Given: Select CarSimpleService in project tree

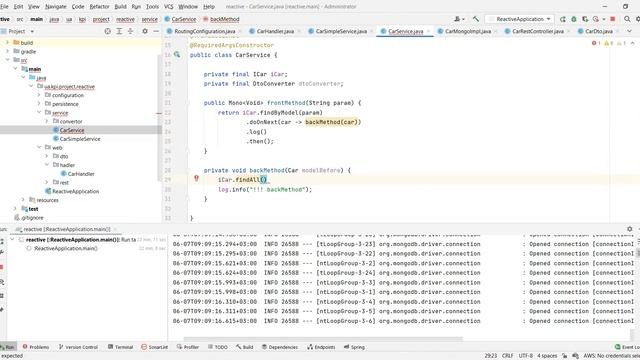Looking at the screenshot, I should coord(80,139).
